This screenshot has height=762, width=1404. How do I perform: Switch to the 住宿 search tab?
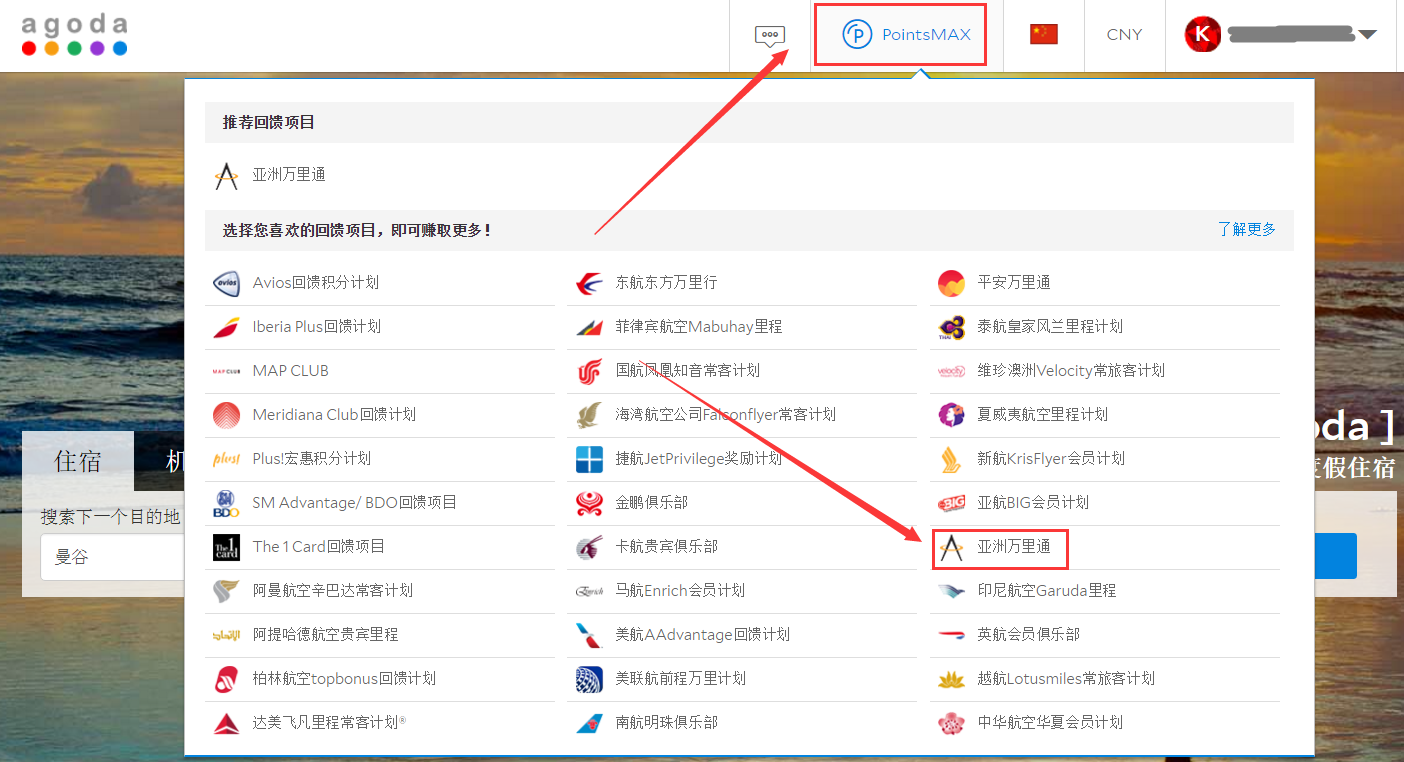point(78,461)
